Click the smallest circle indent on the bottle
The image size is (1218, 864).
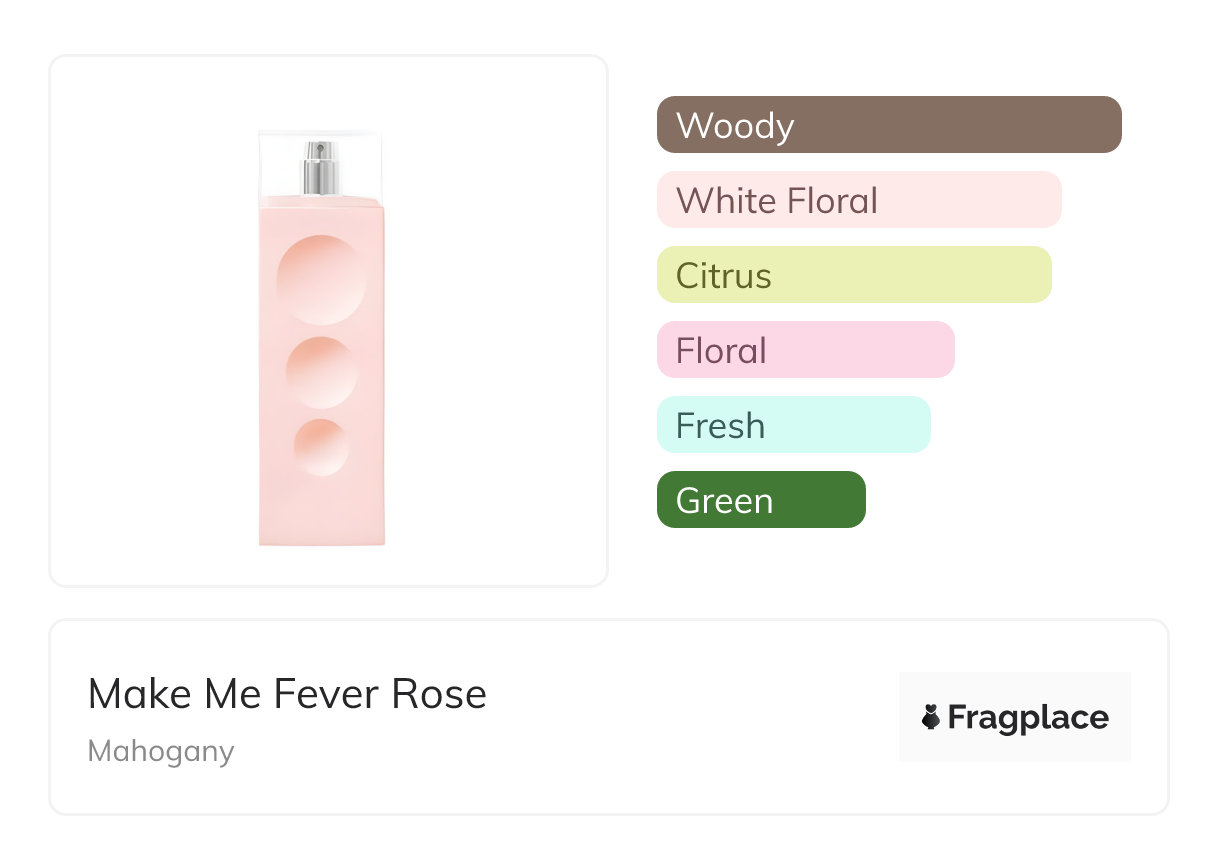pyautogui.click(x=321, y=447)
